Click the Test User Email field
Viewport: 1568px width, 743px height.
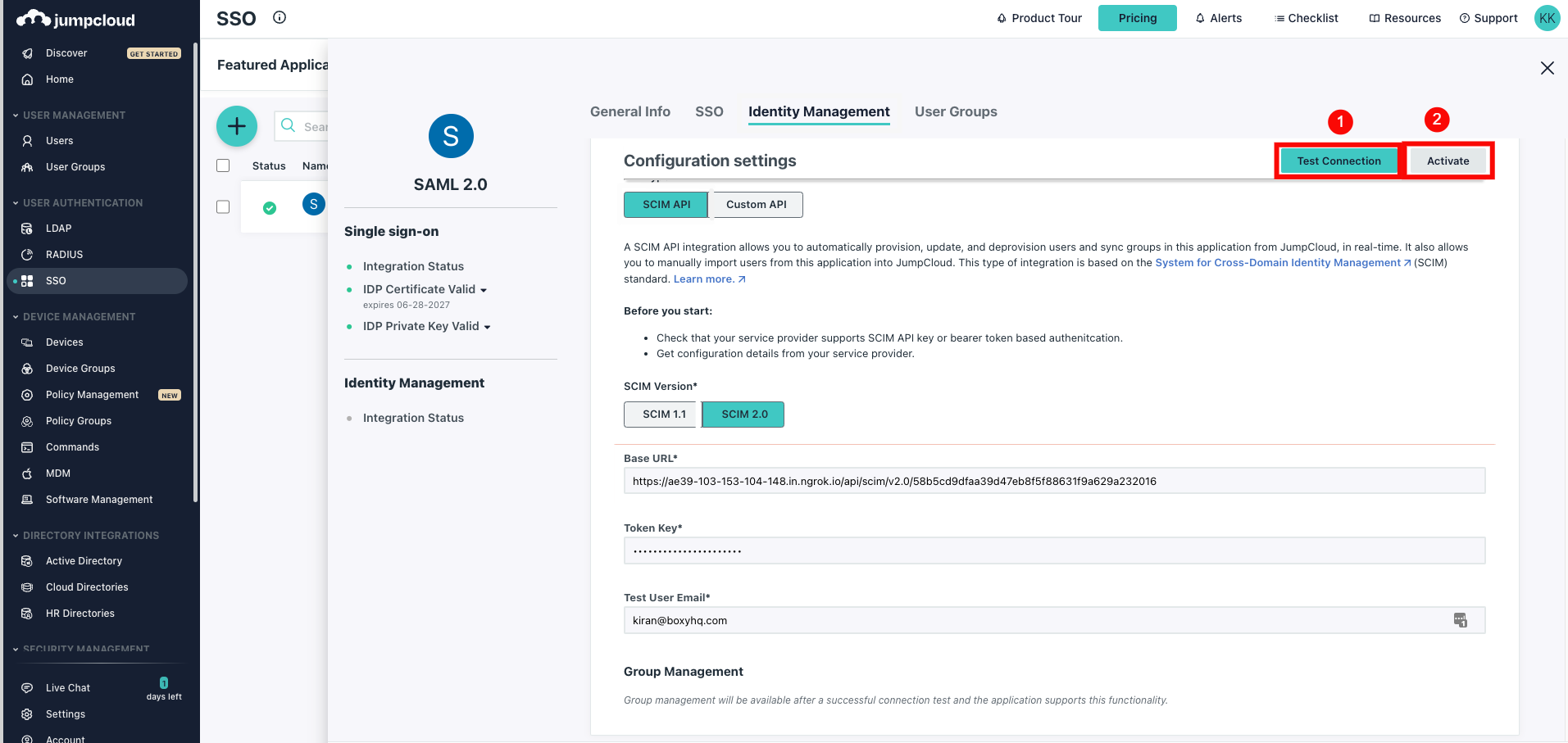(1054, 620)
